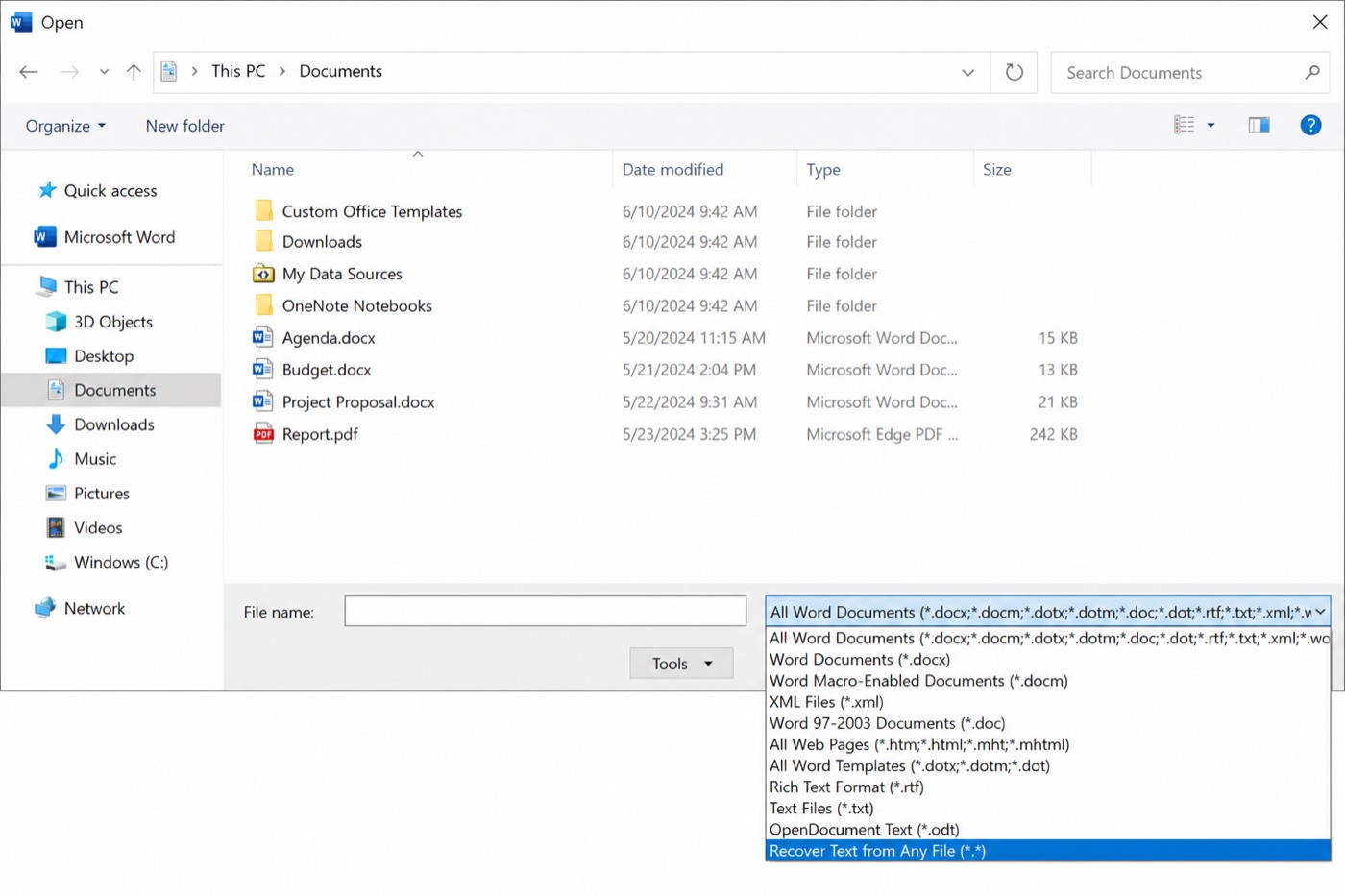Select the My Data Sources folder
This screenshot has height=896, width=1345.
click(x=342, y=274)
